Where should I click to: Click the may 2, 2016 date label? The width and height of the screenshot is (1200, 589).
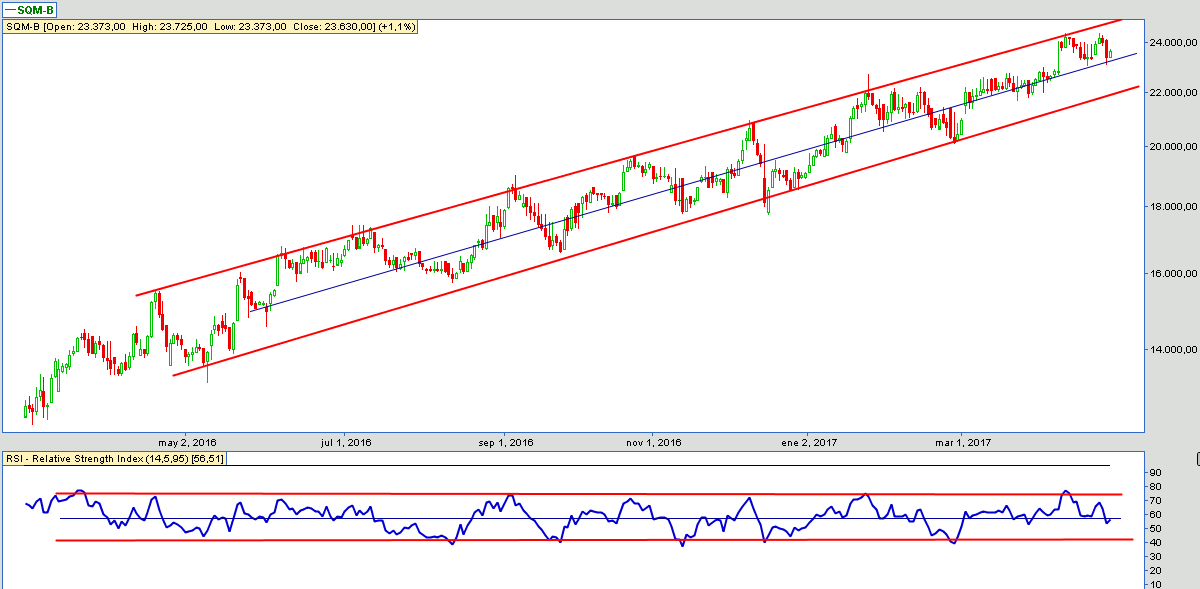coord(187,442)
